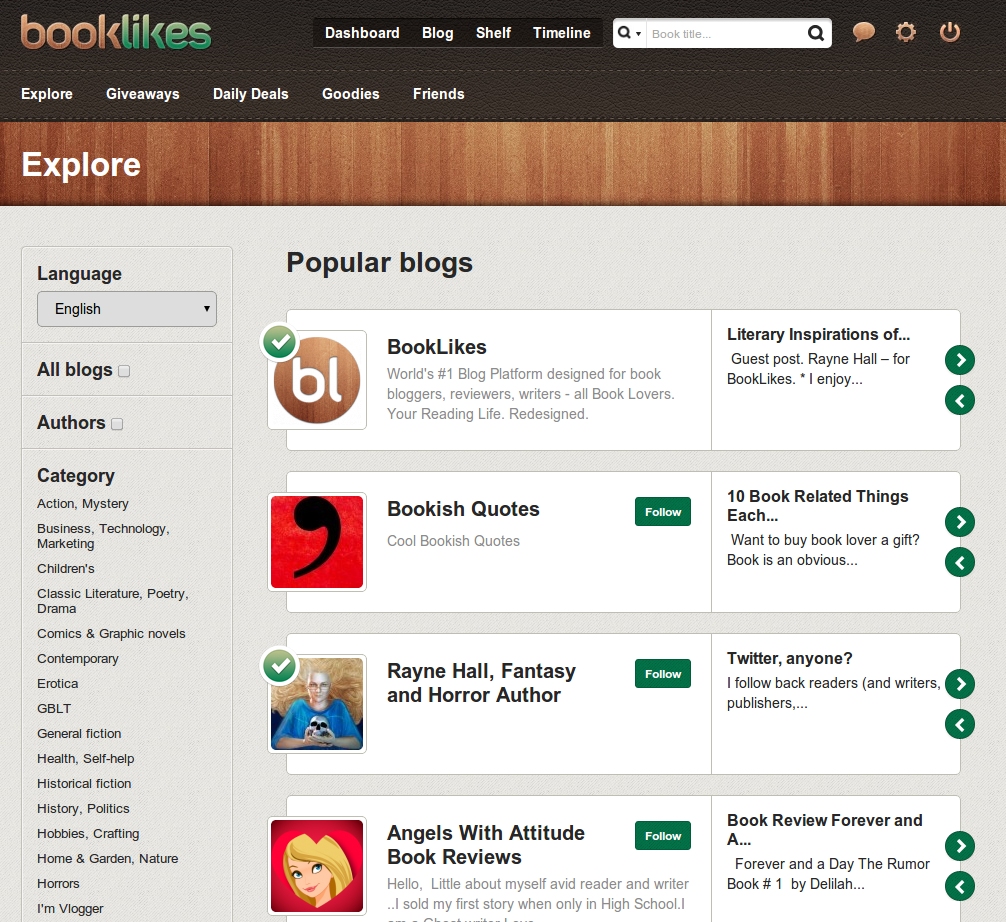Filter by GBLT category
1006x922 pixels.
pos(54,708)
